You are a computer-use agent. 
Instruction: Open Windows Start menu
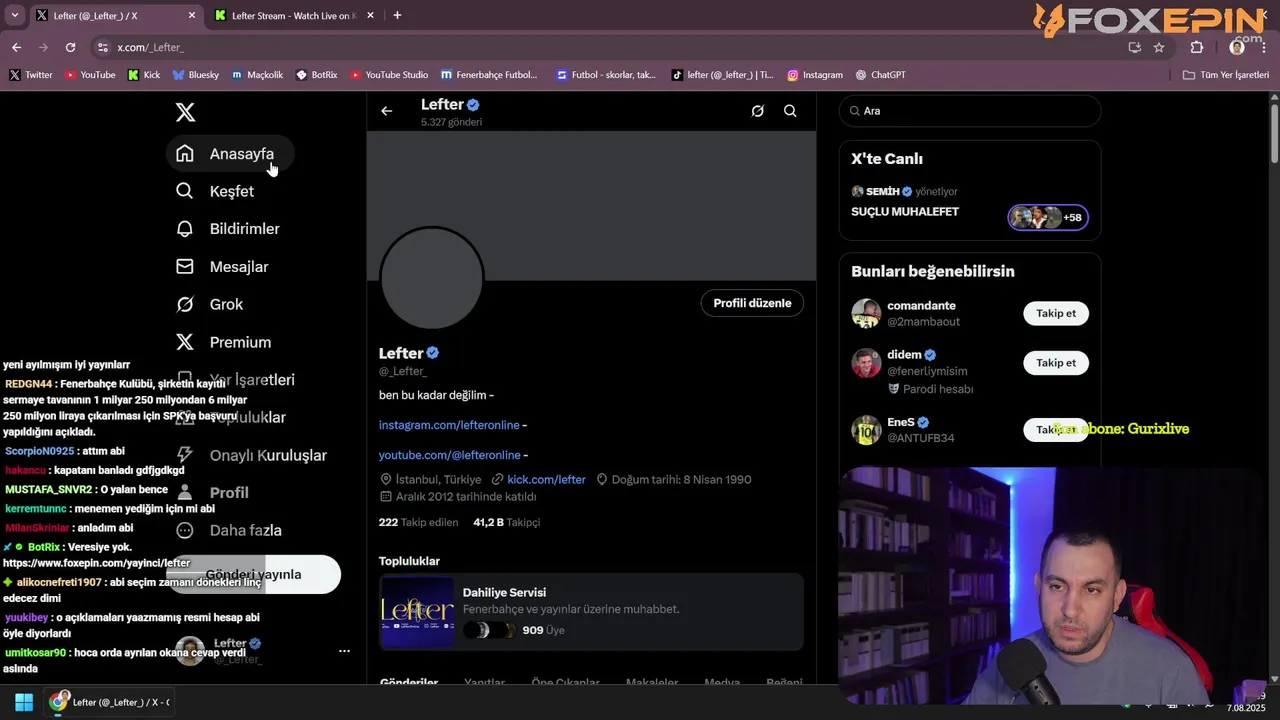[24, 702]
